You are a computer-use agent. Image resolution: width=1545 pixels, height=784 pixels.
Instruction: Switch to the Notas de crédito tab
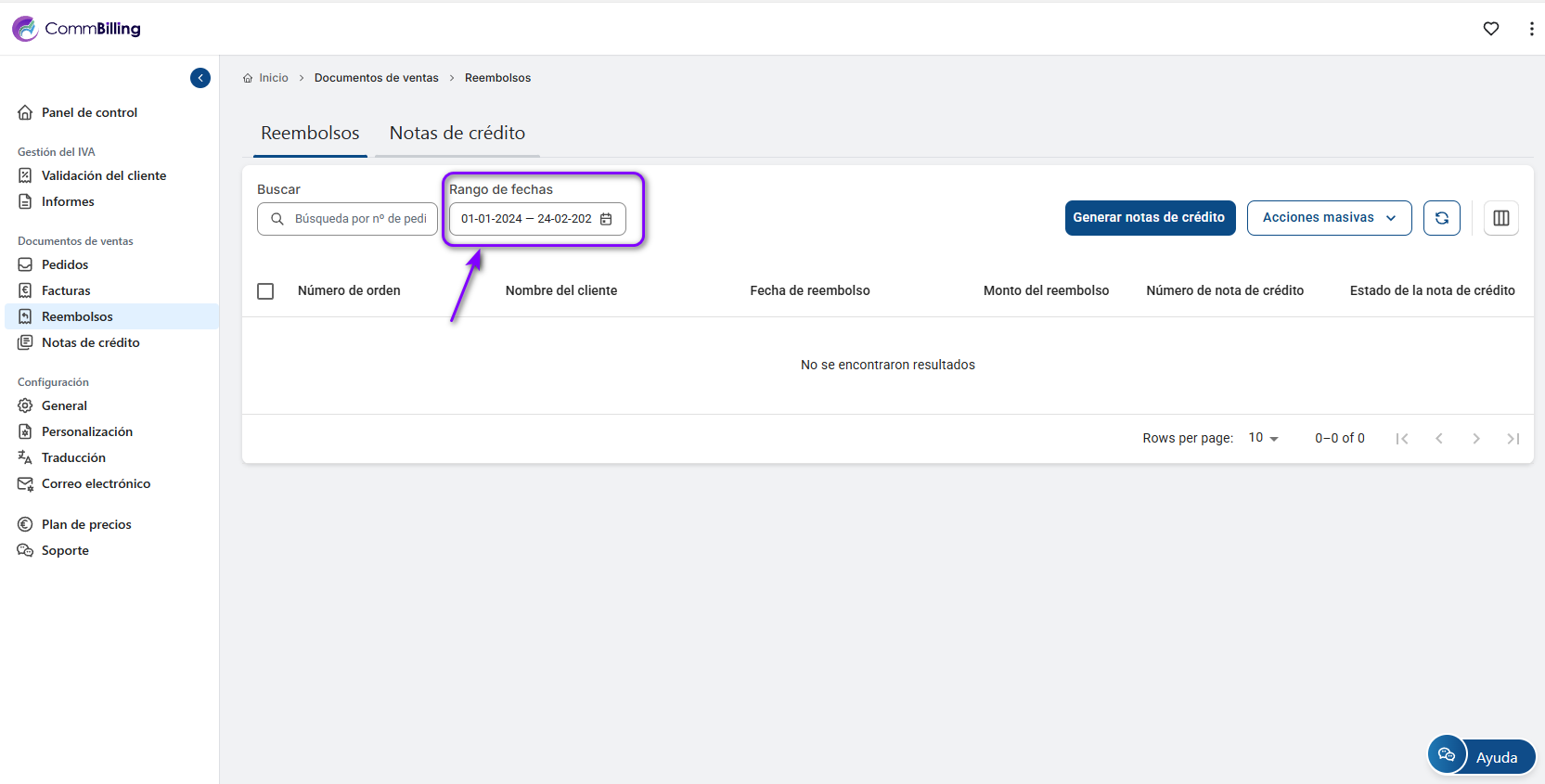point(457,133)
